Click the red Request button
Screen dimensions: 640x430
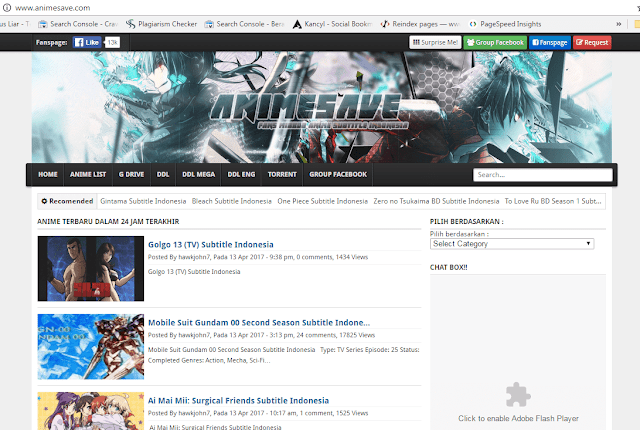click(592, 42)
